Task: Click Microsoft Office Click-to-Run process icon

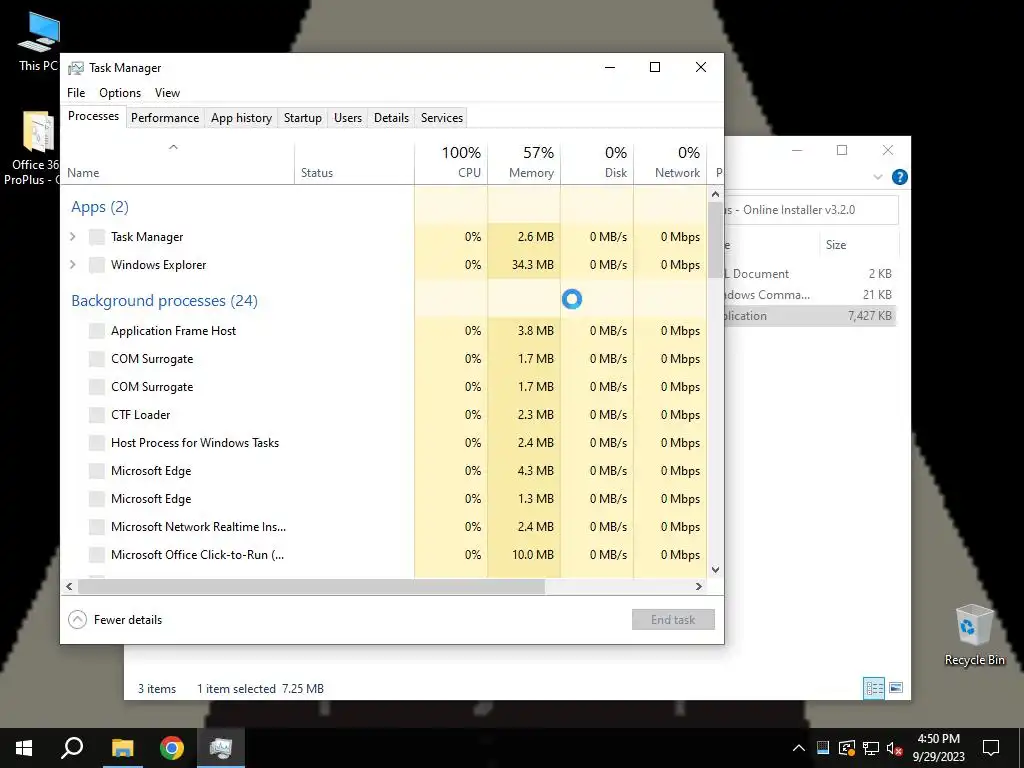Action: (97, 555)
